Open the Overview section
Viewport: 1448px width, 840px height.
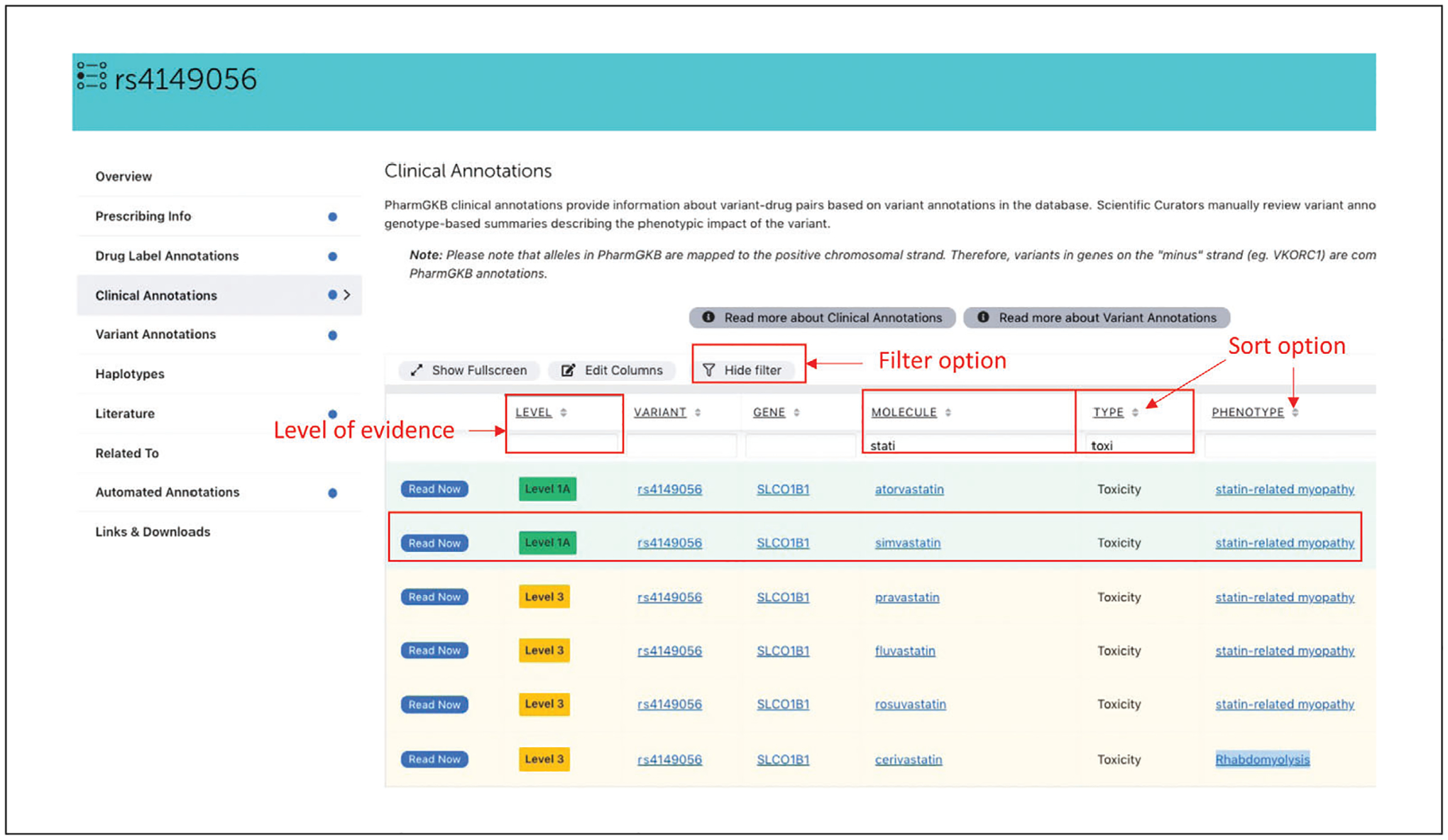coord(124,177)
